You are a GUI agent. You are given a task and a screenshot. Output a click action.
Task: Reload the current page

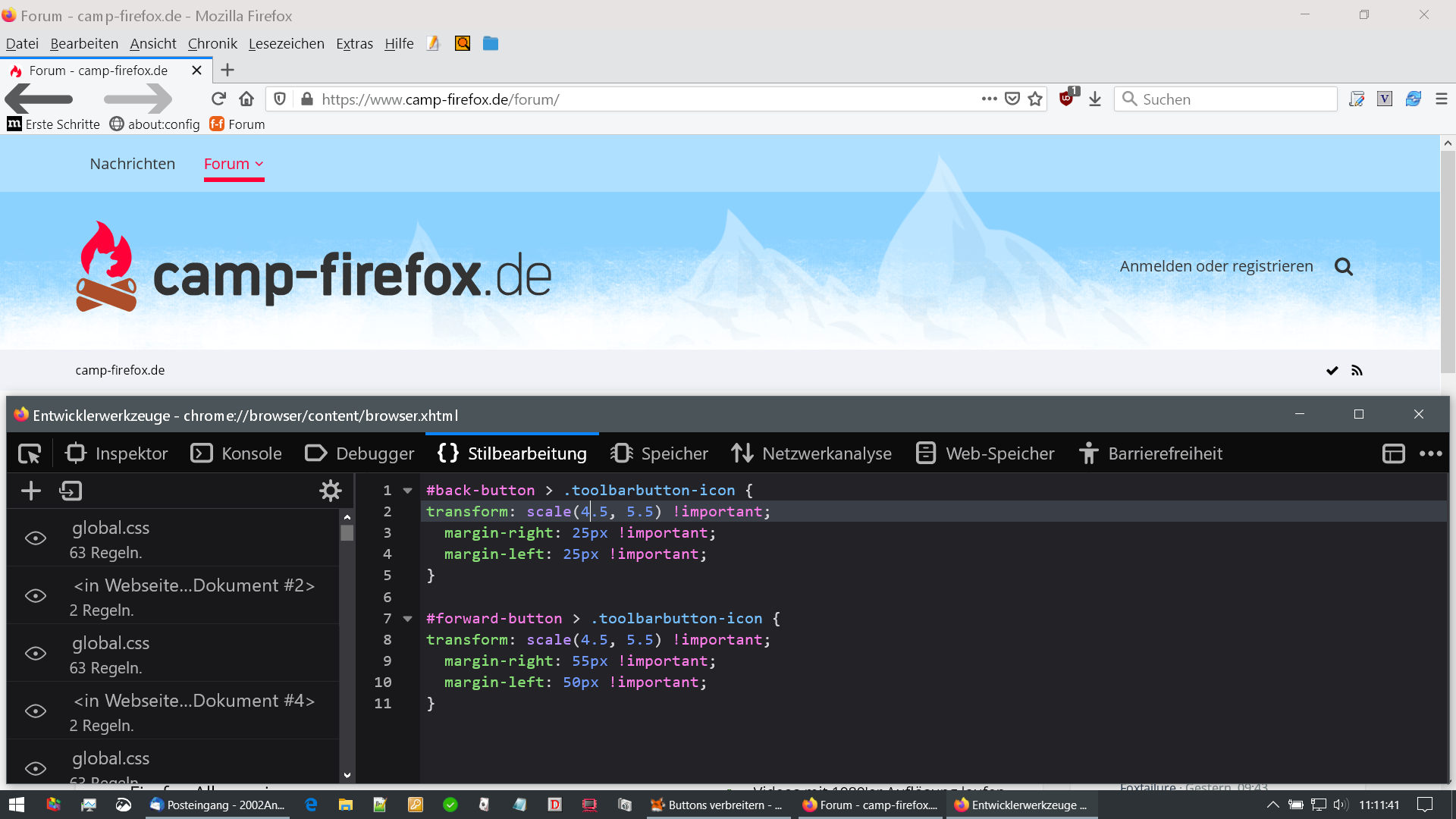(218, 99)
